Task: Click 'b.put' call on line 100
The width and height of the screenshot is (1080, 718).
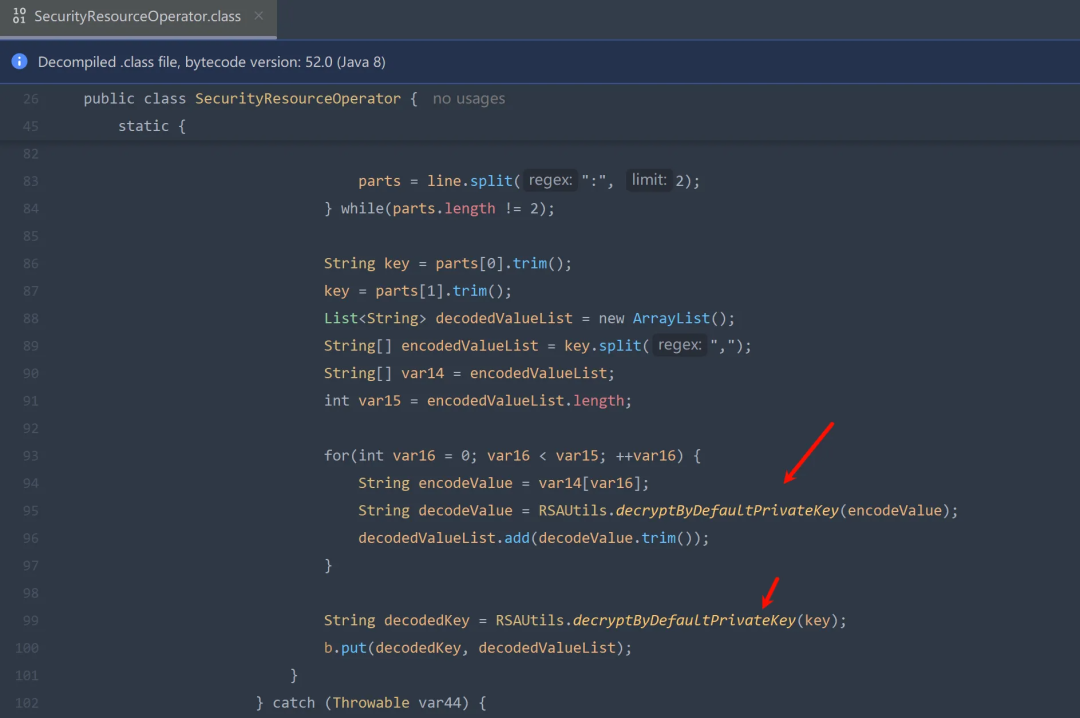Action: coord(345,648)
